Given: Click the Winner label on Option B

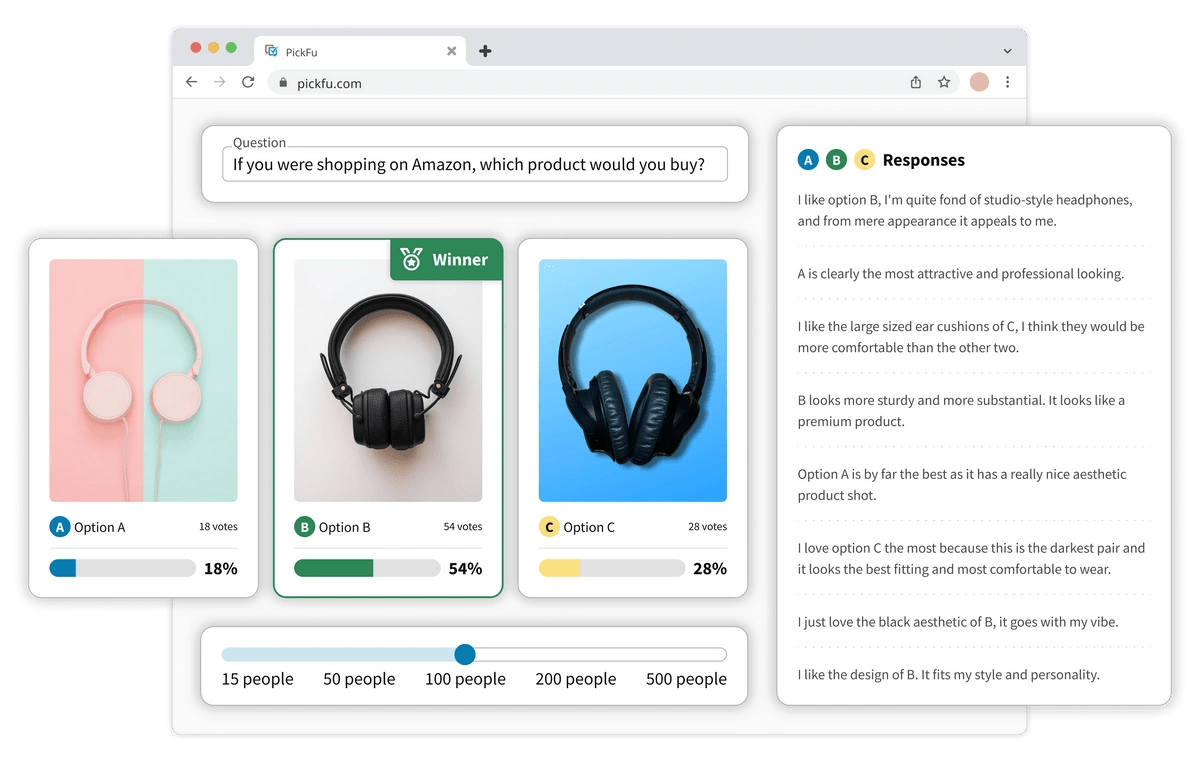Looking at the screenshot, I should click(x=459, y=259).
